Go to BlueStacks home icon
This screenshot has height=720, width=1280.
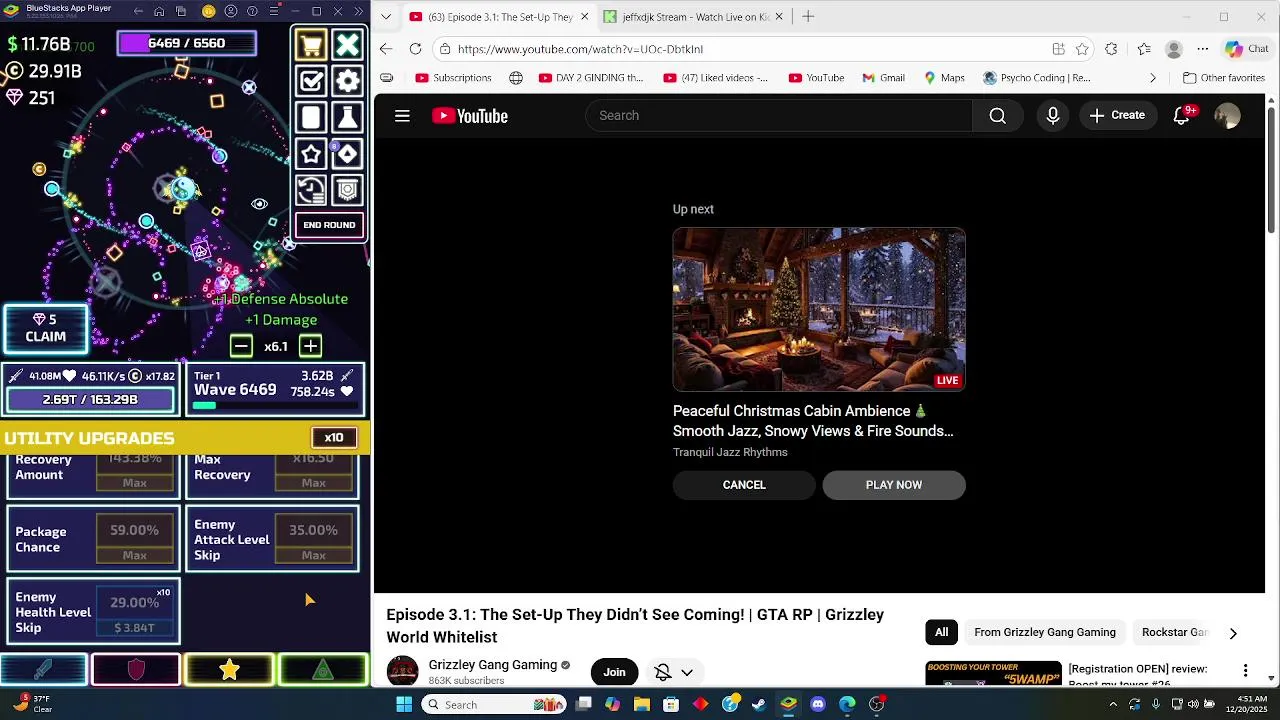(159, 12)
